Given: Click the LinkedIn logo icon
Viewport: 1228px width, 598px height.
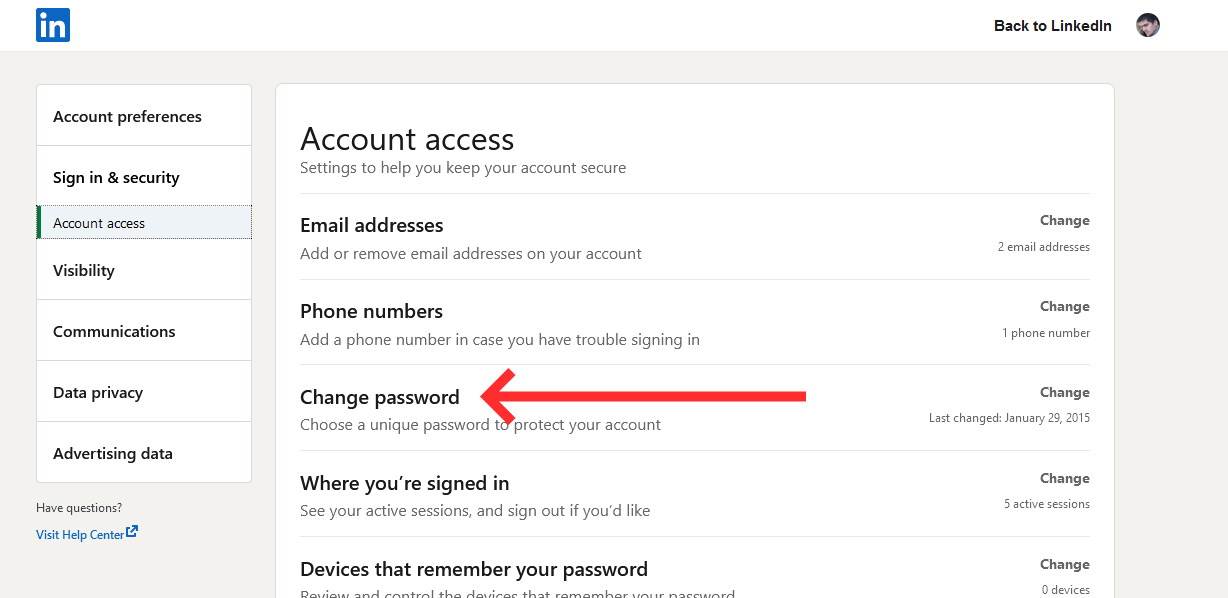Looking at the screenshot, I should (x=53, y=25).
